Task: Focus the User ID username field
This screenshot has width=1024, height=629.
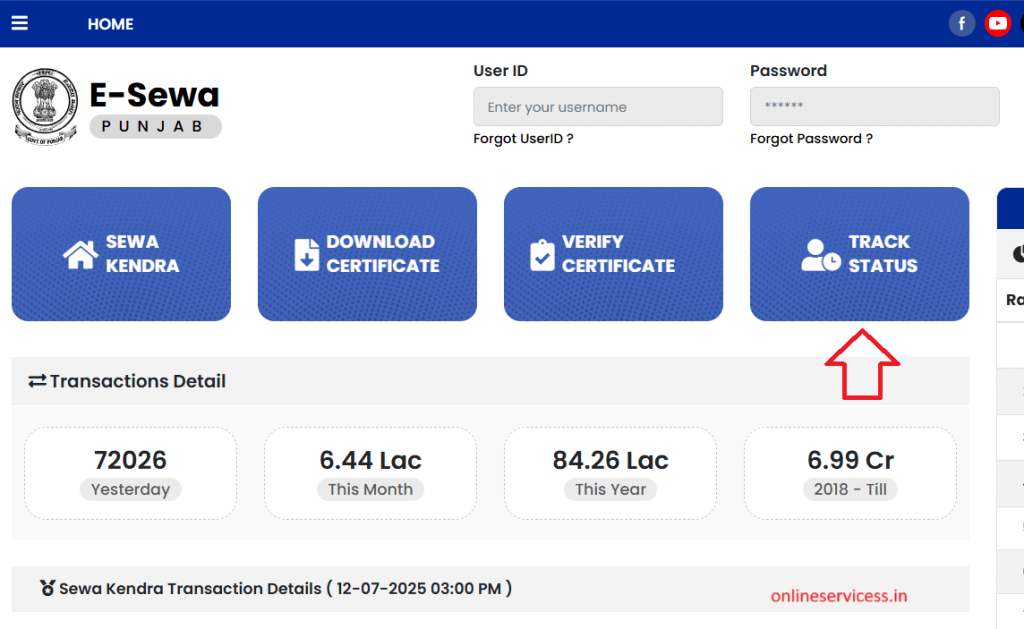Action: point(598,106)
